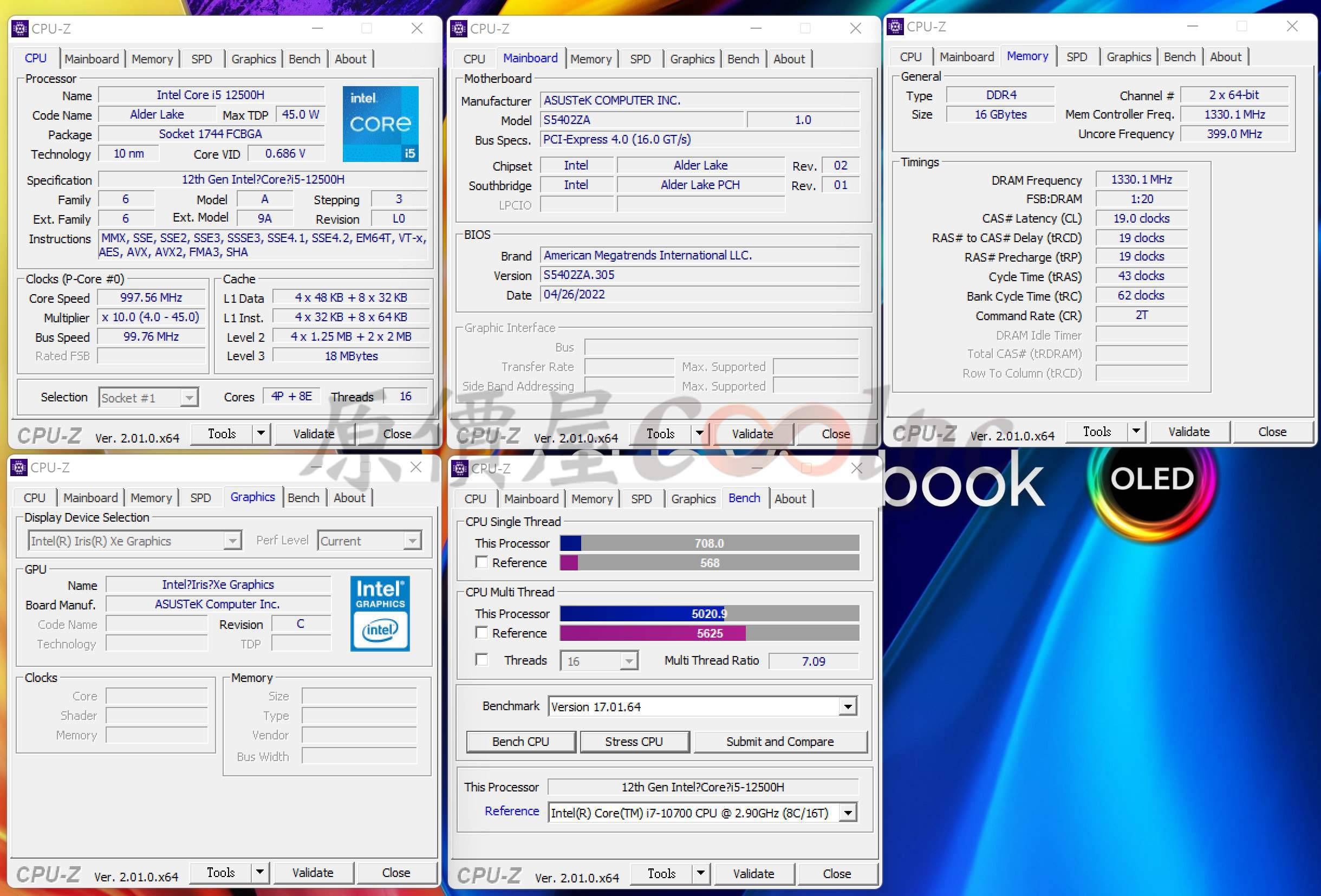Click the CPU-Z app icon in the Graphics window title bar
1321x896 pixels.
coord(19,468)
